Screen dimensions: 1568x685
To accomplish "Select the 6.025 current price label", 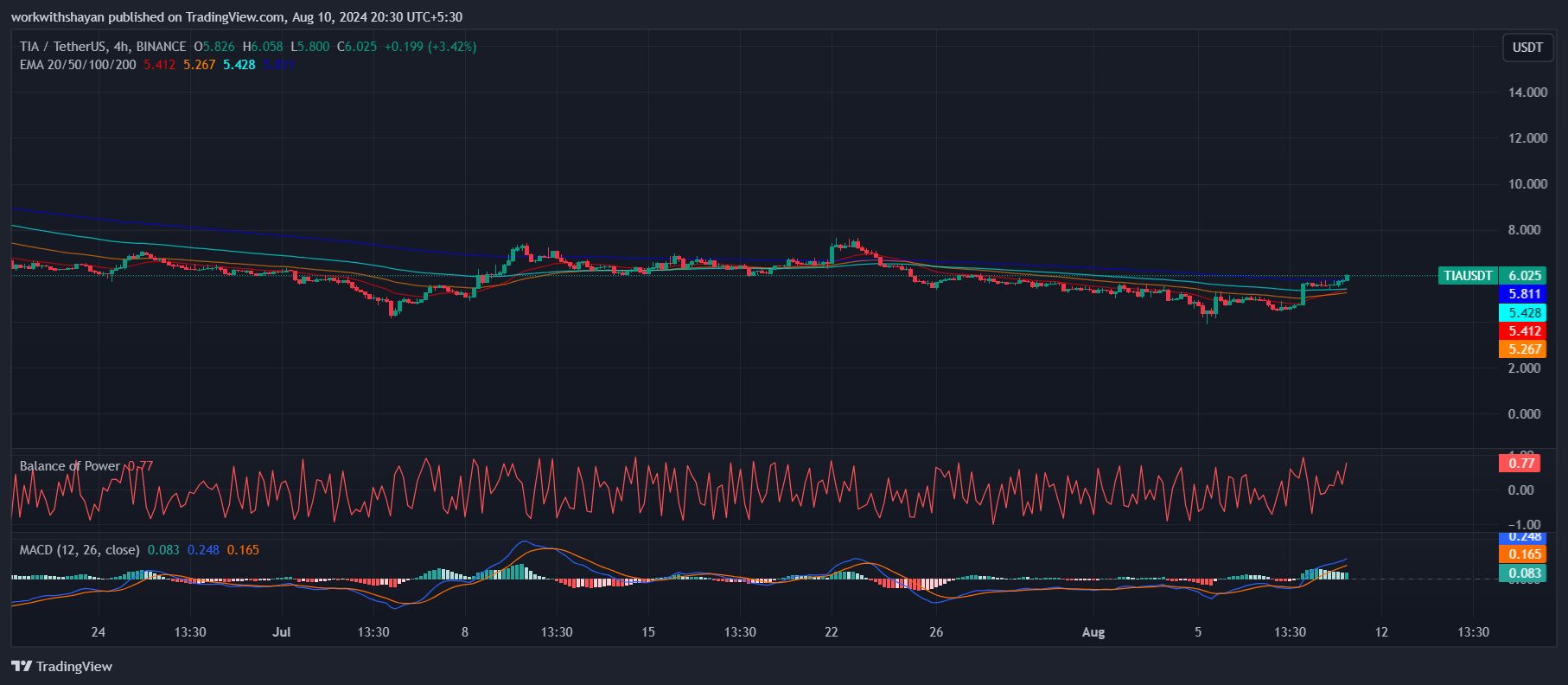I will [x=1525, y=276].
